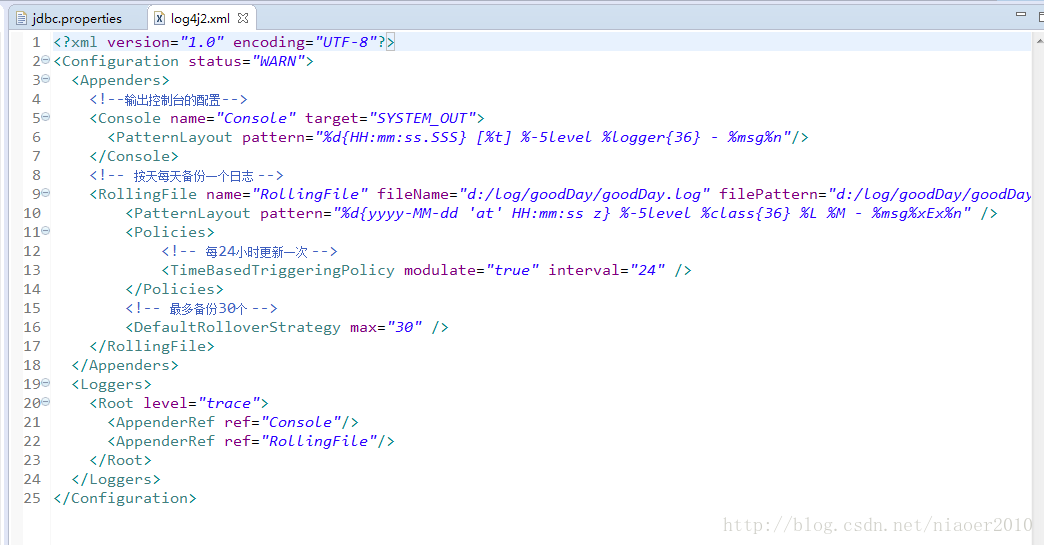Screen dimensions: 1044x545
Task: Click the encoding value "UTF-8"
Action: [346, 43]
